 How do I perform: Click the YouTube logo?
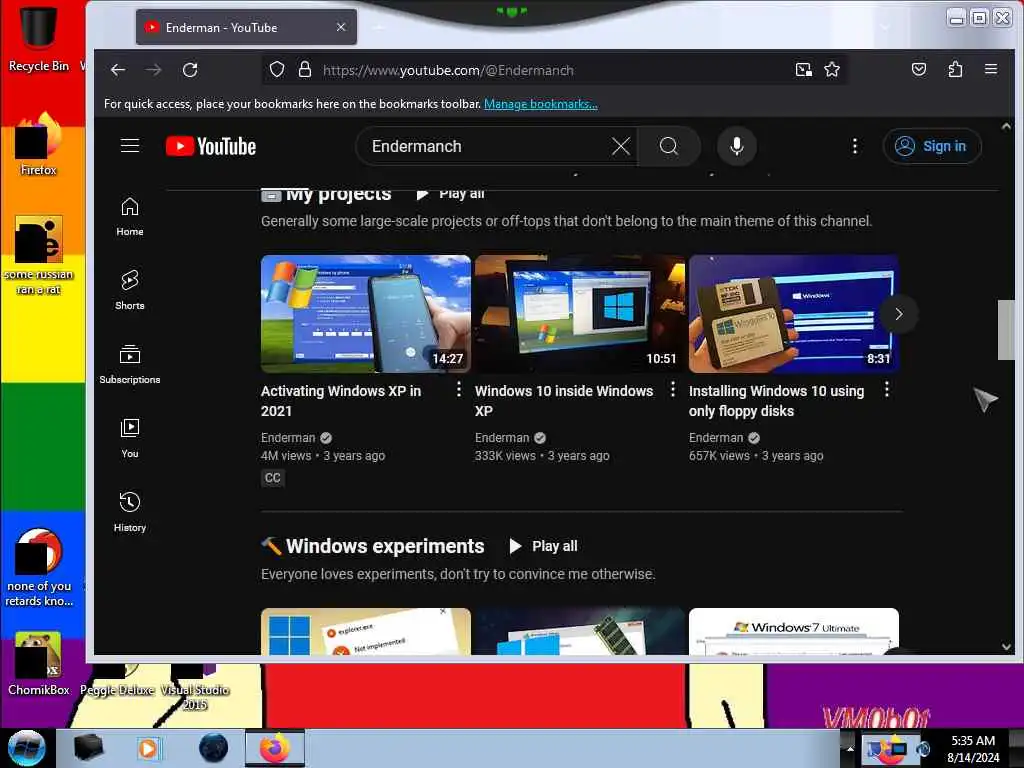pyautogui.click(x=211, y=146)
